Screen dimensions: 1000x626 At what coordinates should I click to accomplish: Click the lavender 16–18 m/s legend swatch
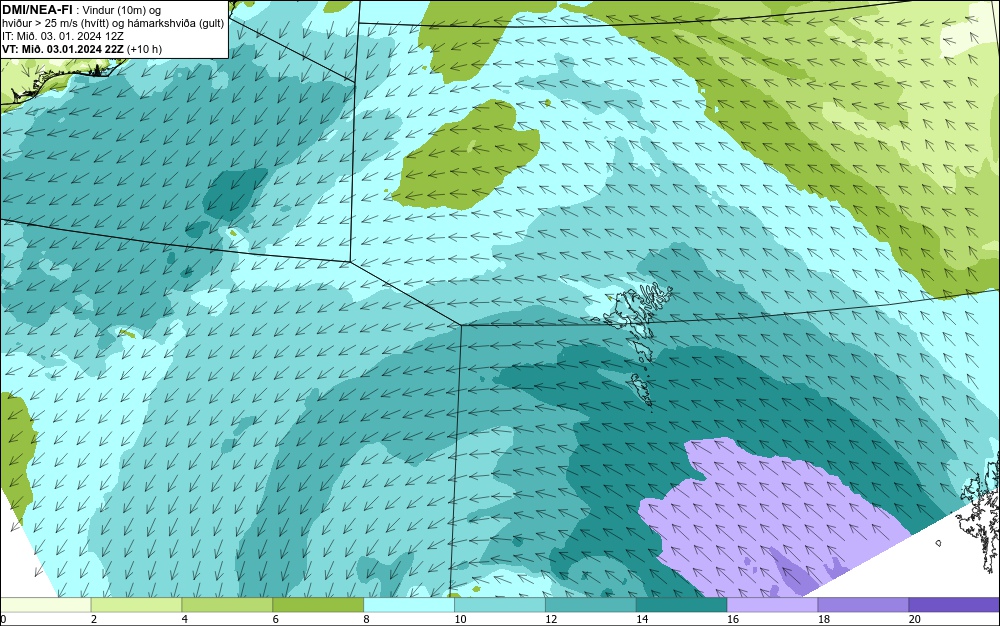coord(772,604)
